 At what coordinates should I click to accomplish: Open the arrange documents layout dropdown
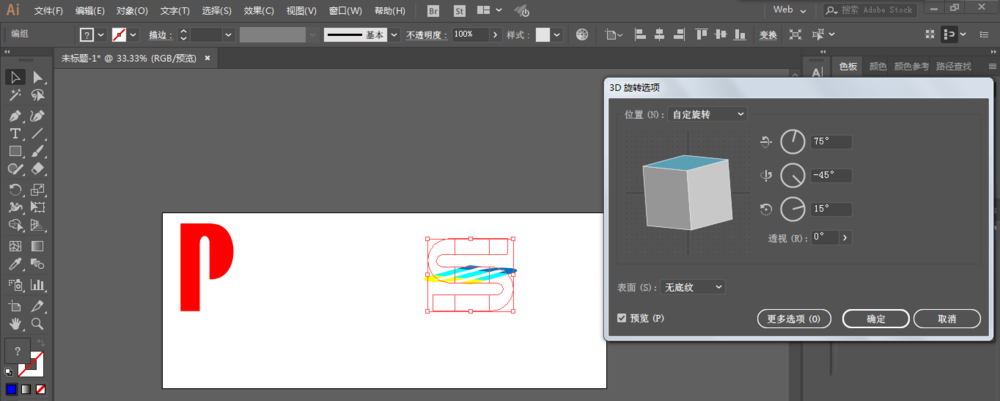pyautogui.click(x=489, y=10)
